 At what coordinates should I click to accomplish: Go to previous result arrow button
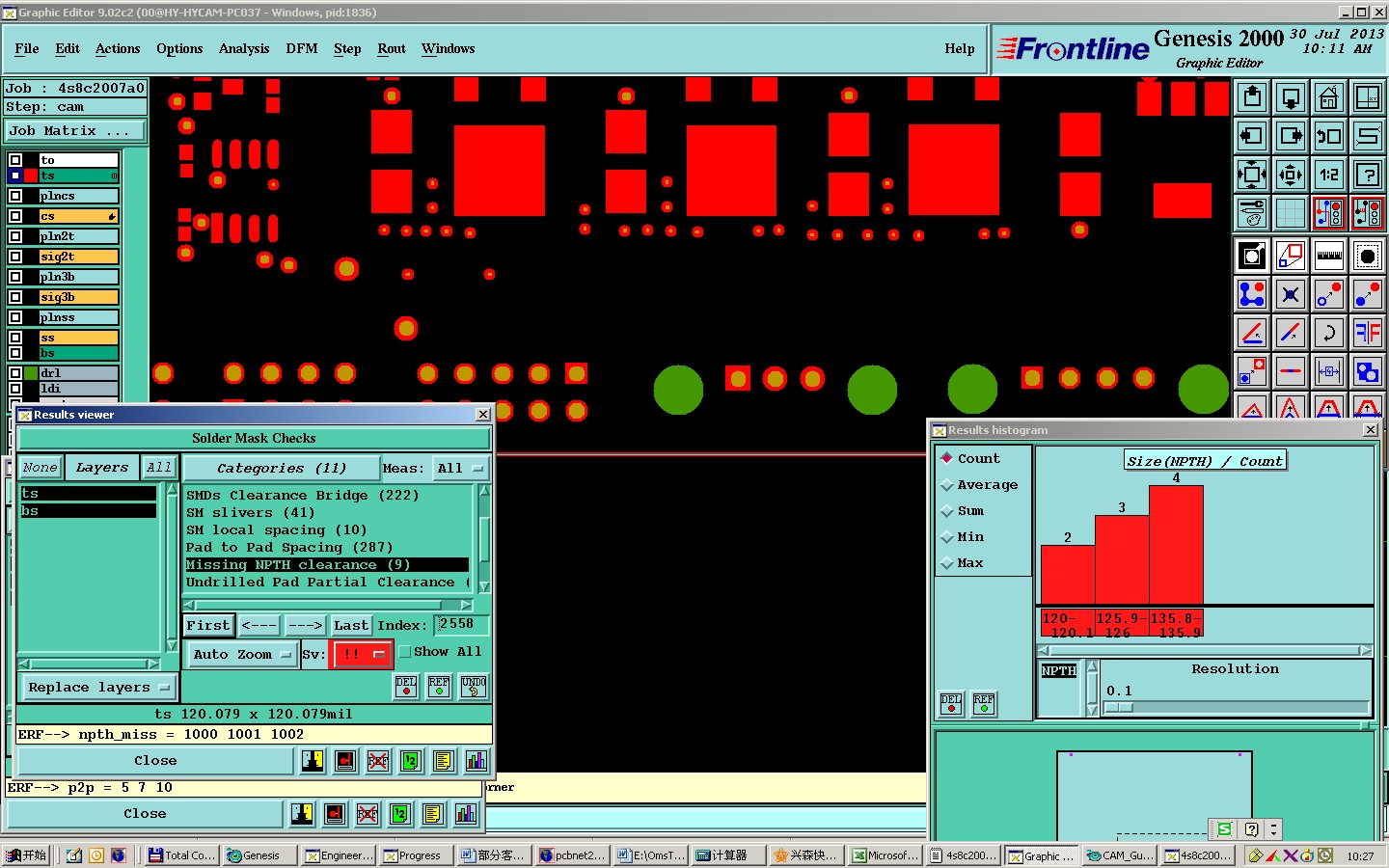click(259, 625)
